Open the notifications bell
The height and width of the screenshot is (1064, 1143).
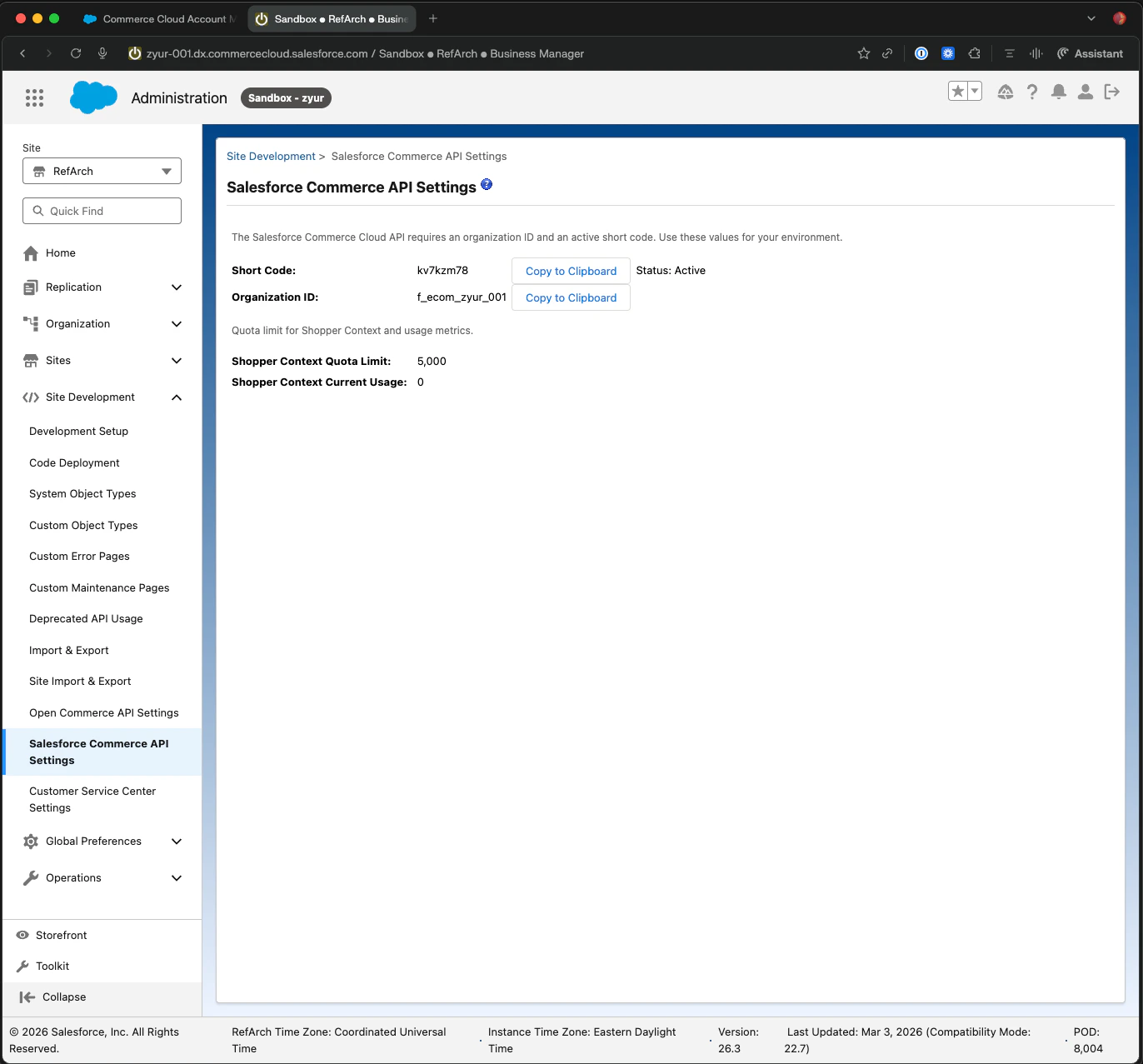[1059, 92]
